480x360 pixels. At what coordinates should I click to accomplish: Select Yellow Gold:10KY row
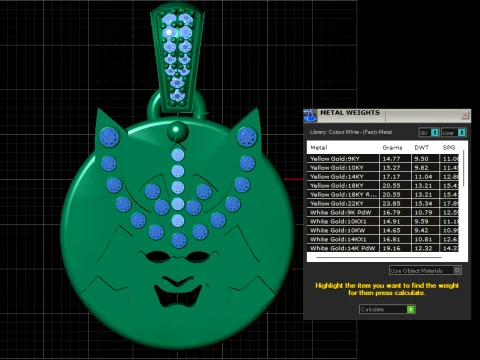click(x=383, y=168)
